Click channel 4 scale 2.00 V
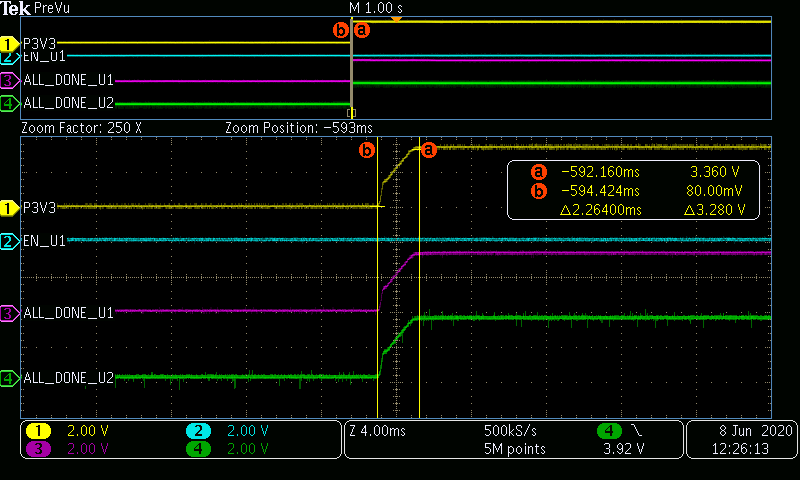This screenshot has height=480, width=800. click(247, 449)
